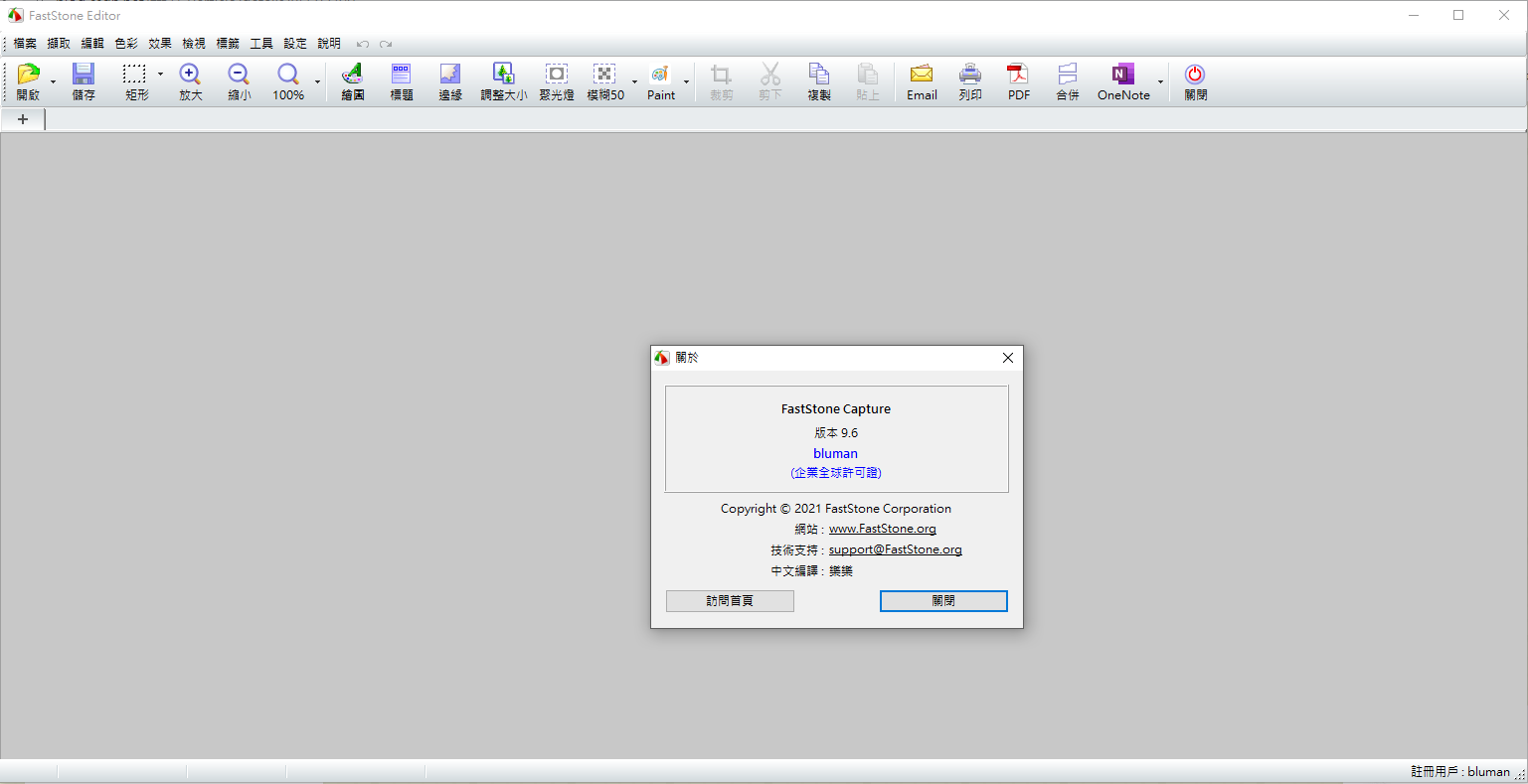Screen dimensions: 1528x784
Task: Click the www.FastStone.org website link
Action: 882,529
